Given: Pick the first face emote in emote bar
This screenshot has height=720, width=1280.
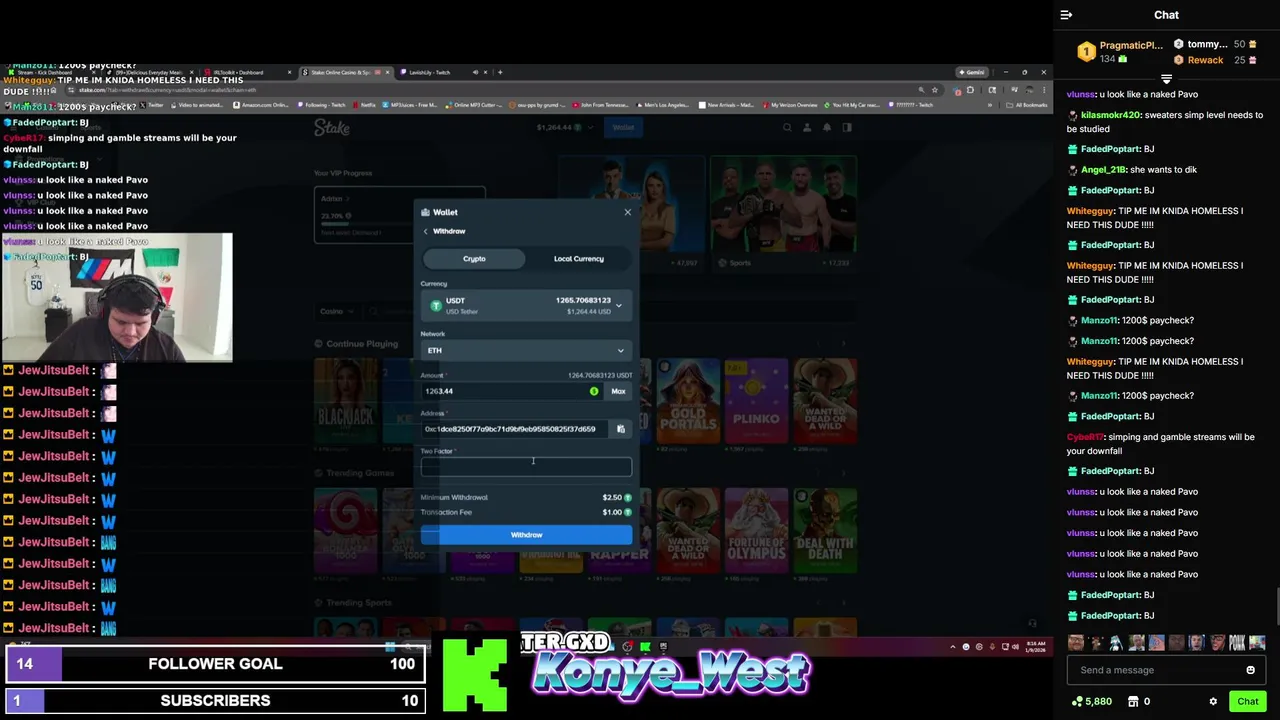Looking at the screenshot, I should [1076, 643].
